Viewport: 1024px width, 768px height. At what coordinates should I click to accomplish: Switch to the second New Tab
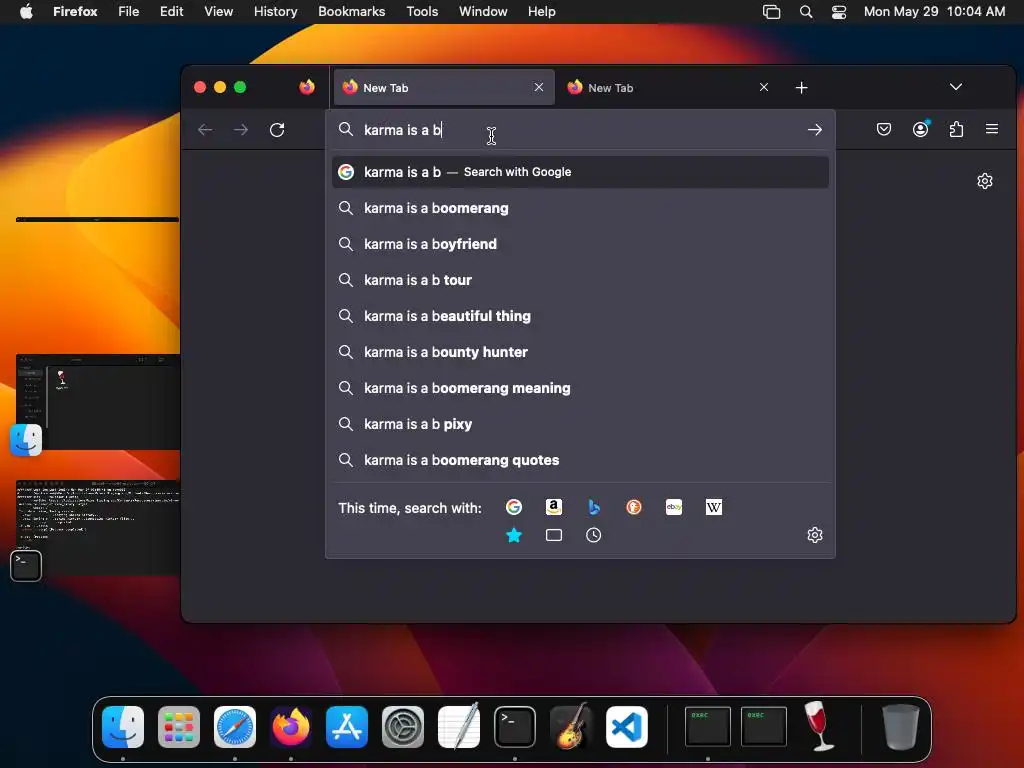[x=667, y=88]
